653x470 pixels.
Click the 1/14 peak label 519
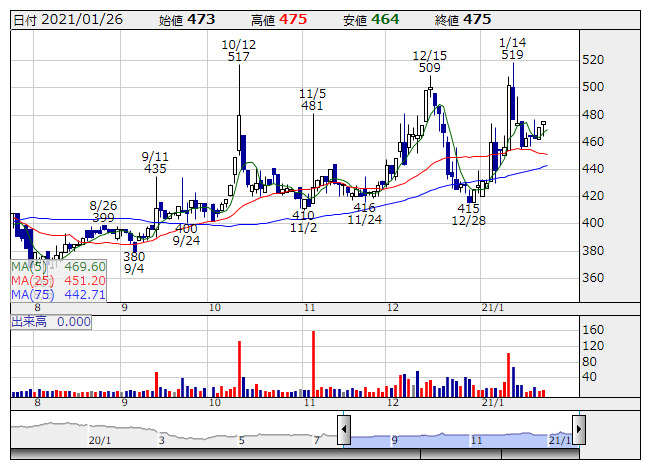point(513,56)
